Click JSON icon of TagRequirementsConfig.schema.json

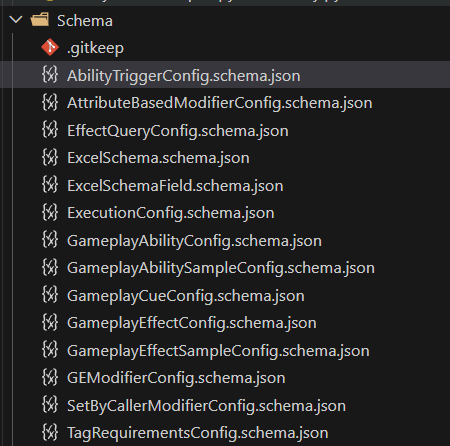pyautogui.click(x=50, y=432)
